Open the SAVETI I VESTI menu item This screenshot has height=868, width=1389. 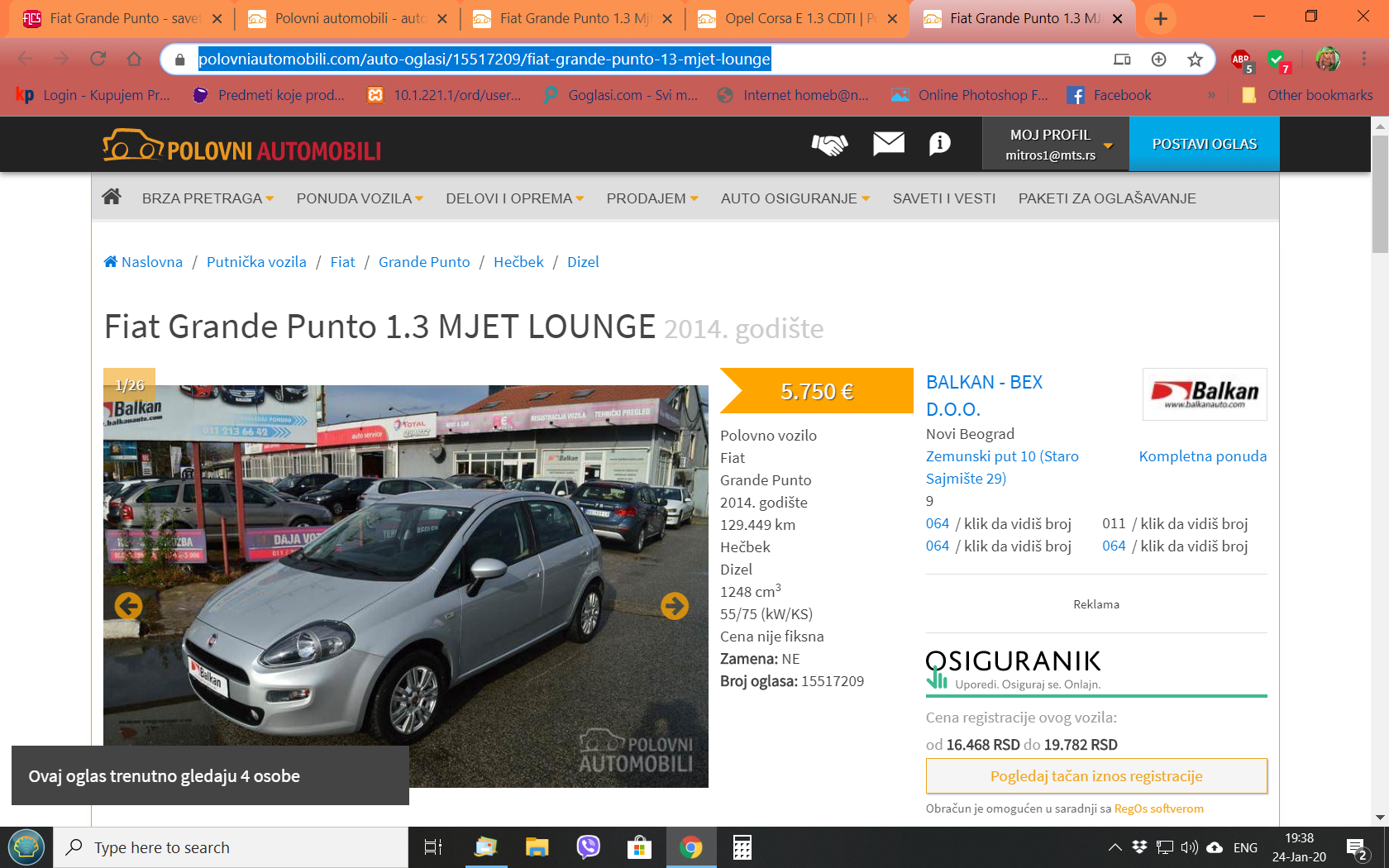coord(944,198)
